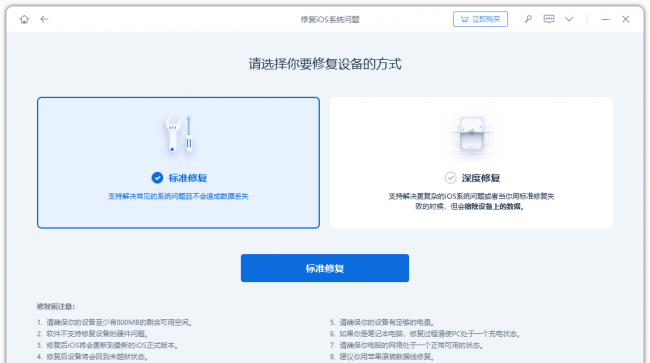Click note 5 about sufficient battery
Viewport: 650px width, 363px height.
pos(382,322)
